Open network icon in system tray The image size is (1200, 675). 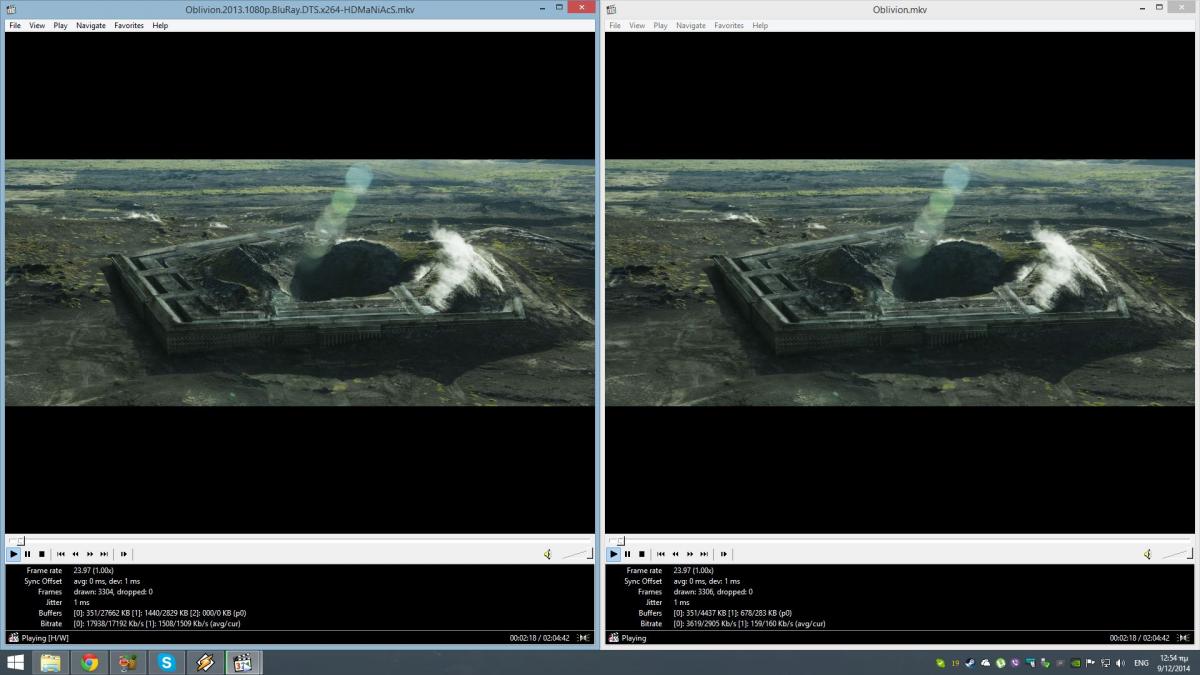click(1104, 663)
